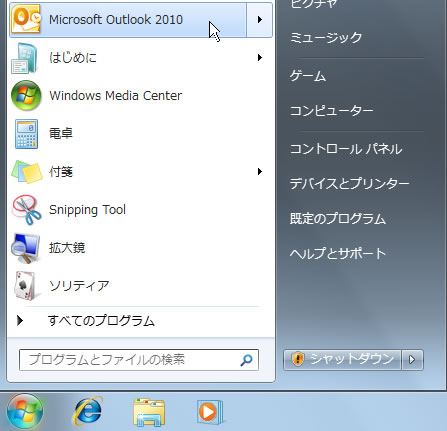Expand Microsoft Outlook 2010 jump list arrow

pyautogui.click(x=259, y=20)
